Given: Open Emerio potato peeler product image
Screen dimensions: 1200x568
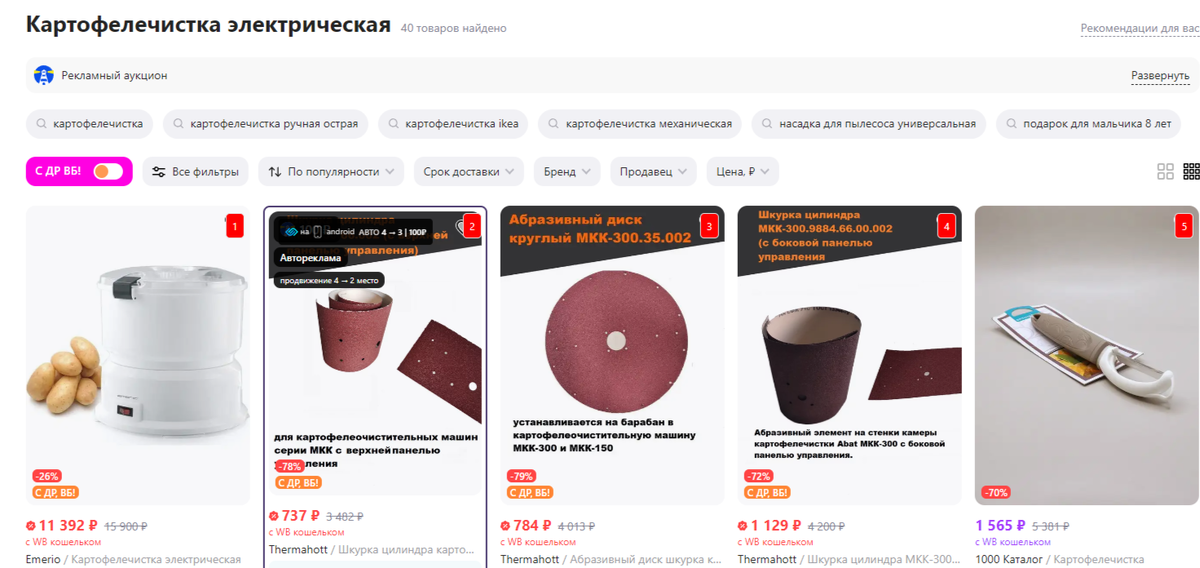Looking at the screenshot, I should [138, 355].
